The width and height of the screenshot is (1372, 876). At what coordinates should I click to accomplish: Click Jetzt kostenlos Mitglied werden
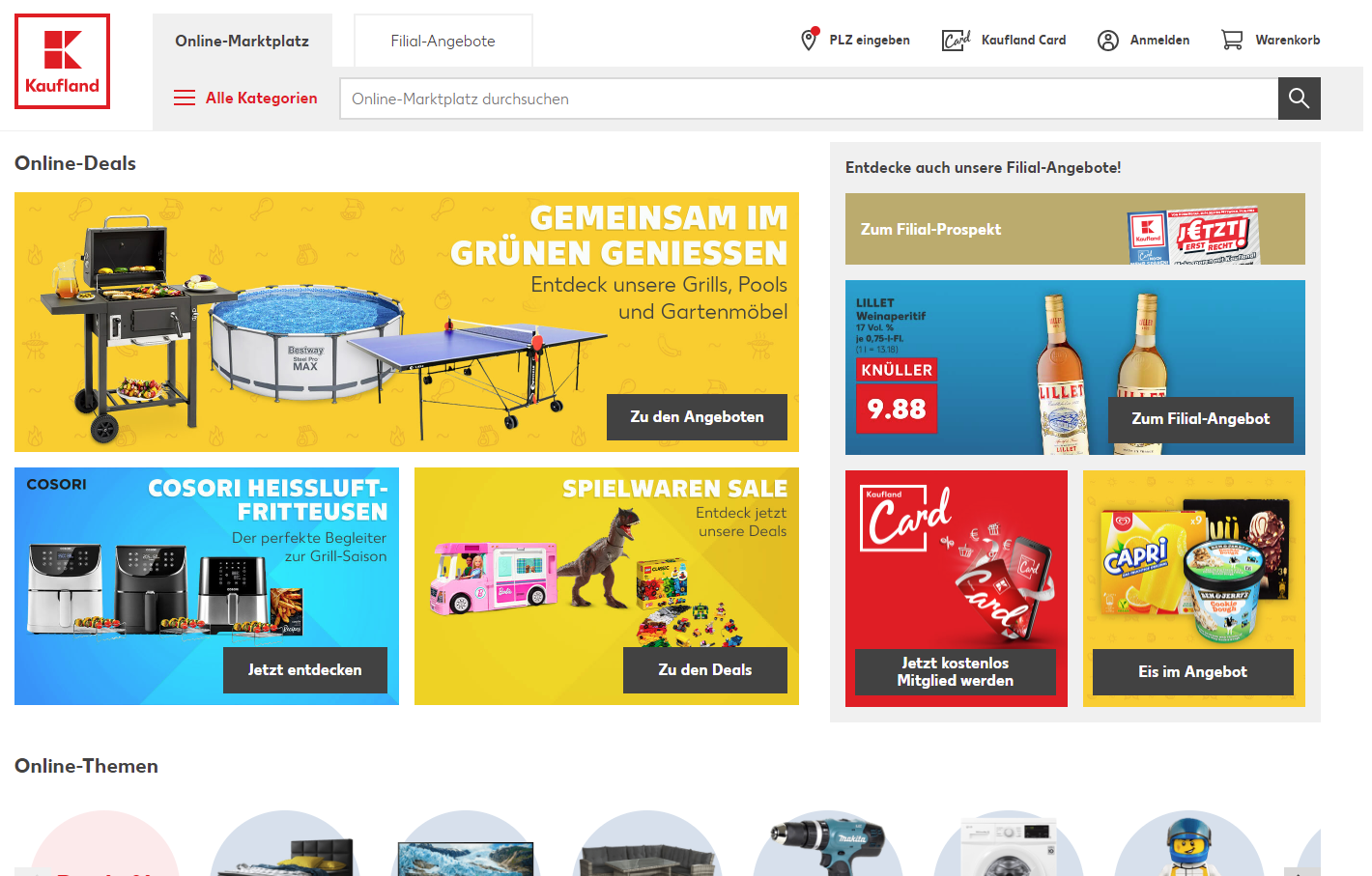point(956,671)
